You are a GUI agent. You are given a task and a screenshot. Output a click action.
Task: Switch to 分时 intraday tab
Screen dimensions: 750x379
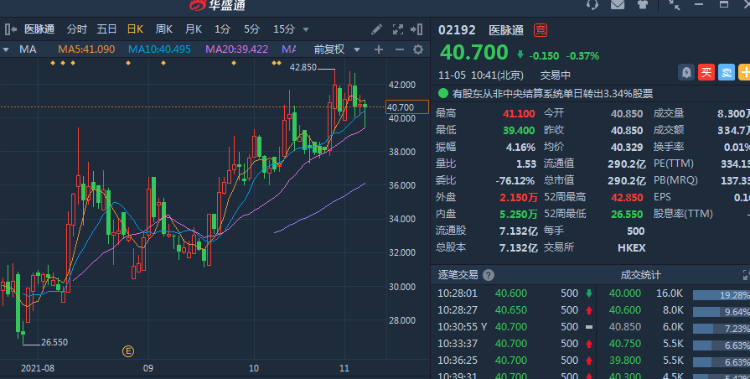pos(77,30)
